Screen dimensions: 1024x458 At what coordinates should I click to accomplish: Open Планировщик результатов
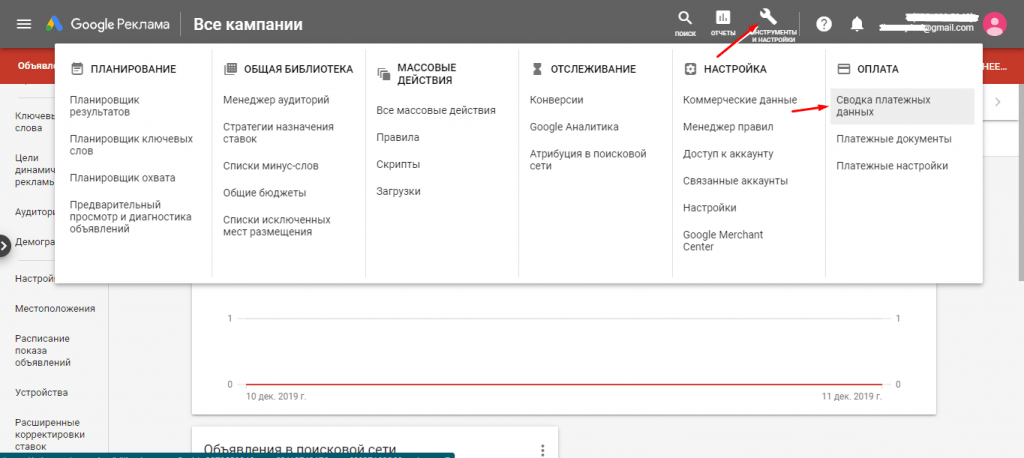pos(104,106)
